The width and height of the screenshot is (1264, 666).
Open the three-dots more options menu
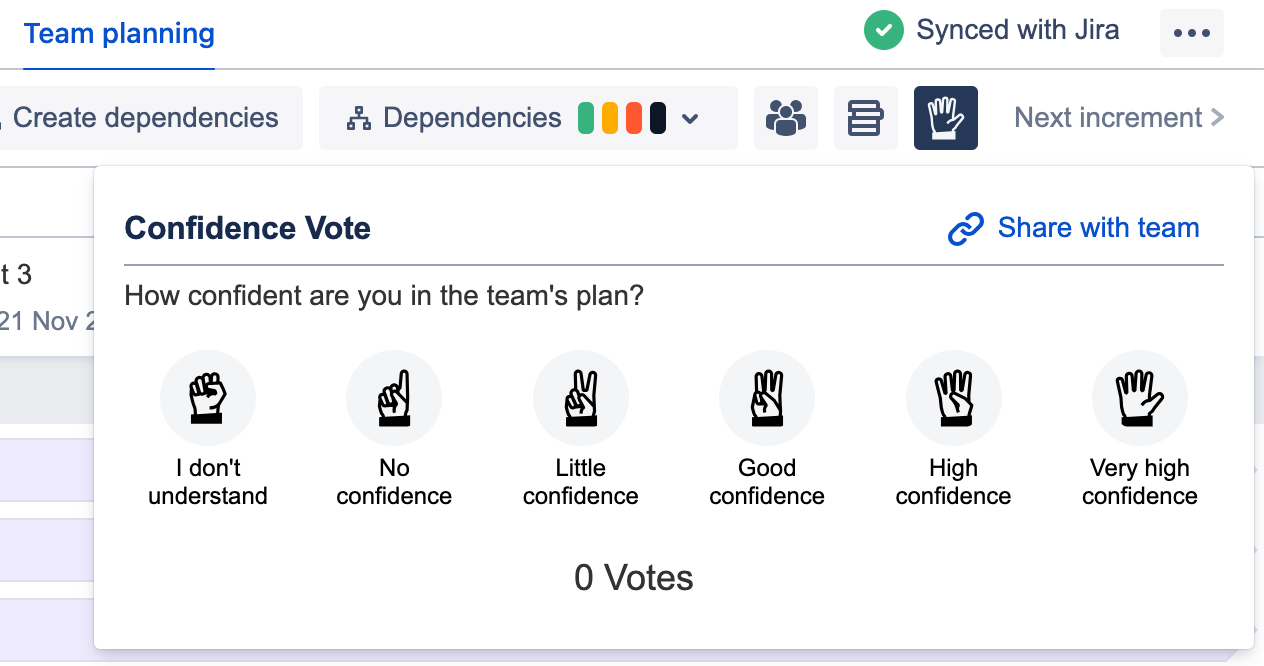tap(1192, 33)
